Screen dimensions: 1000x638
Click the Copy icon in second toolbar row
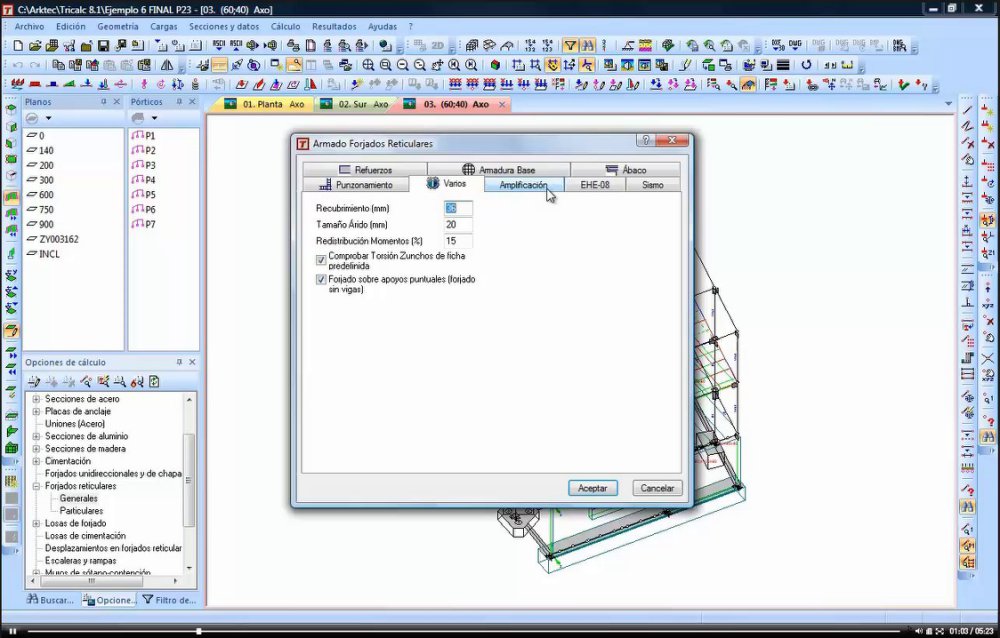[x=58, y=65]
